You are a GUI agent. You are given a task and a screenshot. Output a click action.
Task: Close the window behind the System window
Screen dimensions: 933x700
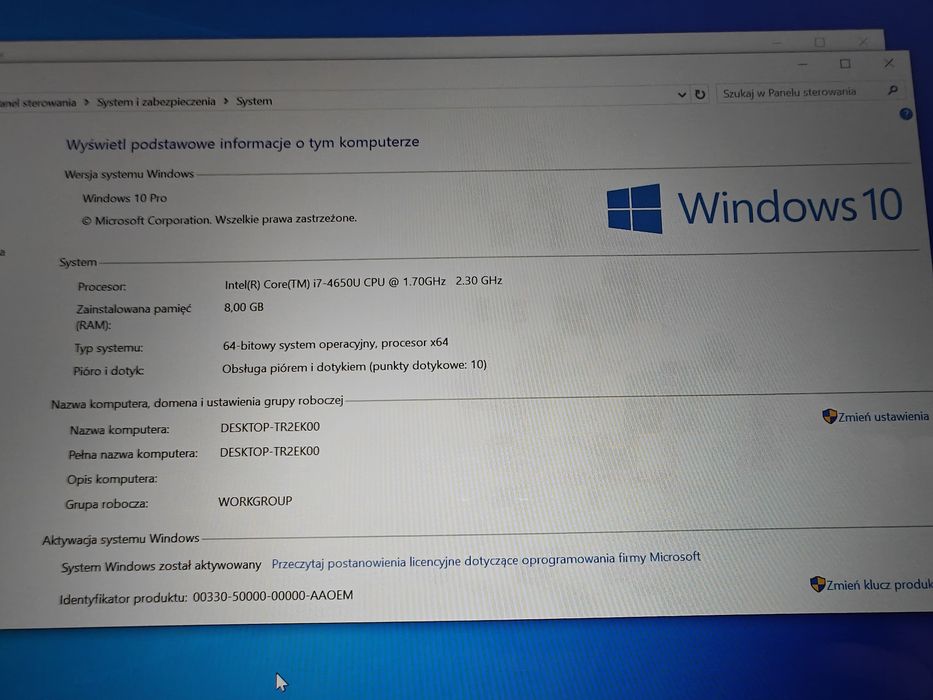point(863,42)
